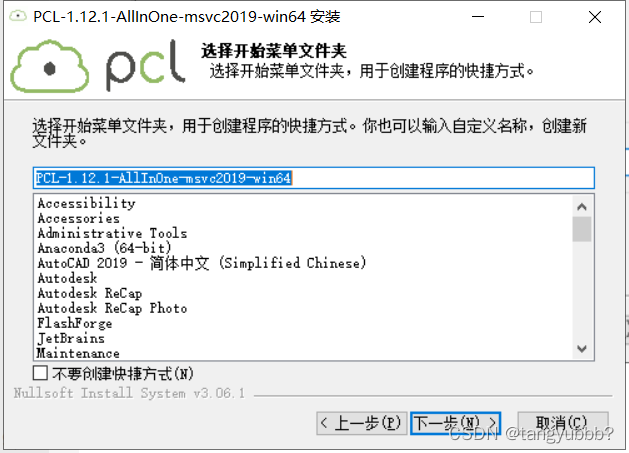Go to next step with 下一步(N) button

455,423
